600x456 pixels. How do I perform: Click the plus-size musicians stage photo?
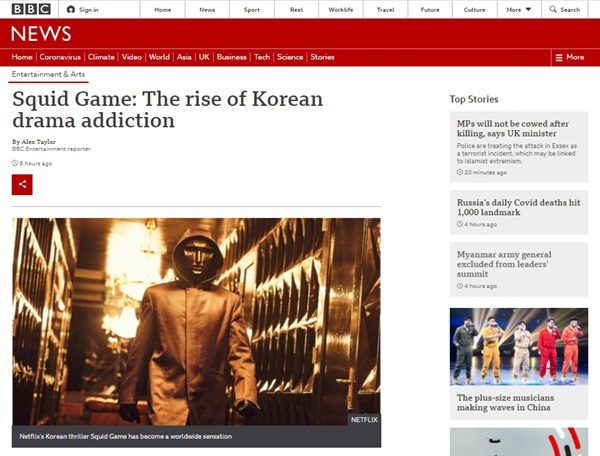(519, 347)
